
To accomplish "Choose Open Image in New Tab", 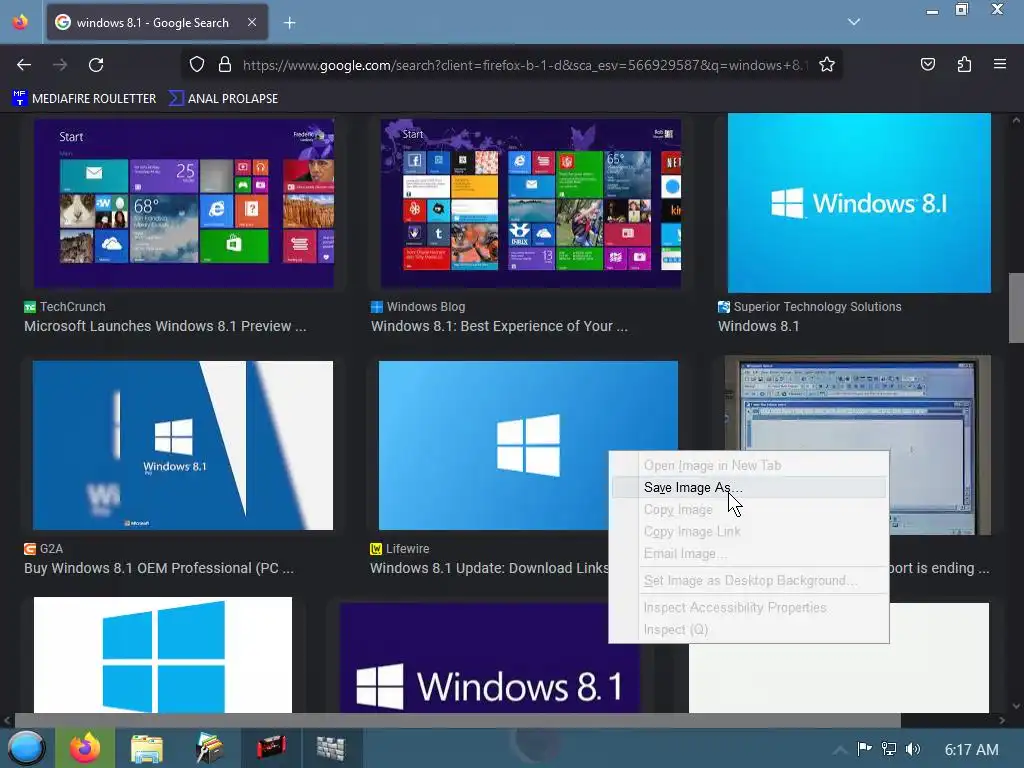I will [748, 466].
